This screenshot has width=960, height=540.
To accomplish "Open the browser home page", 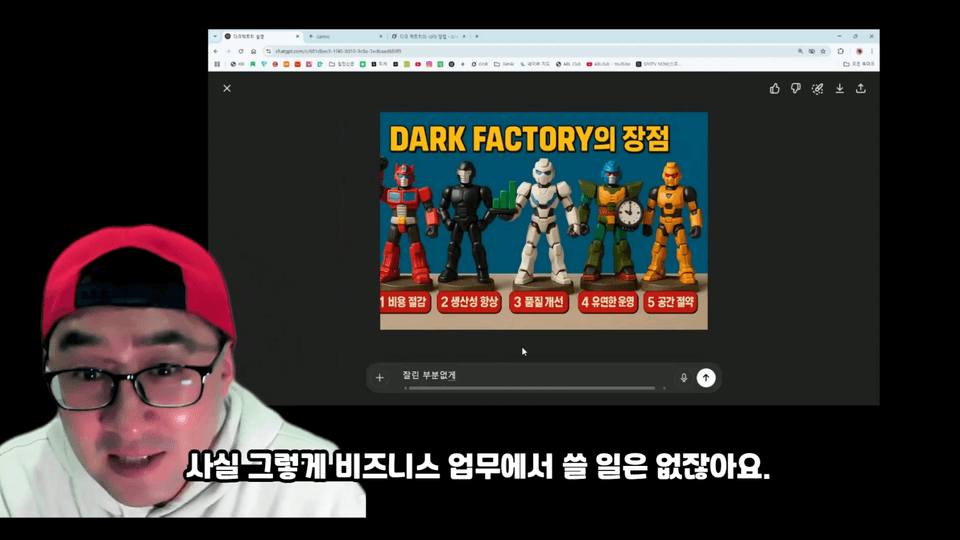I will [x=253, y=51].
